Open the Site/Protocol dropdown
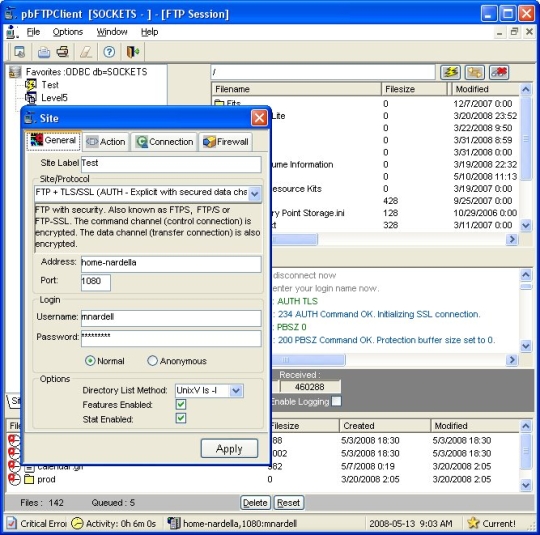 pyautogui.click(x=255, y=194)
